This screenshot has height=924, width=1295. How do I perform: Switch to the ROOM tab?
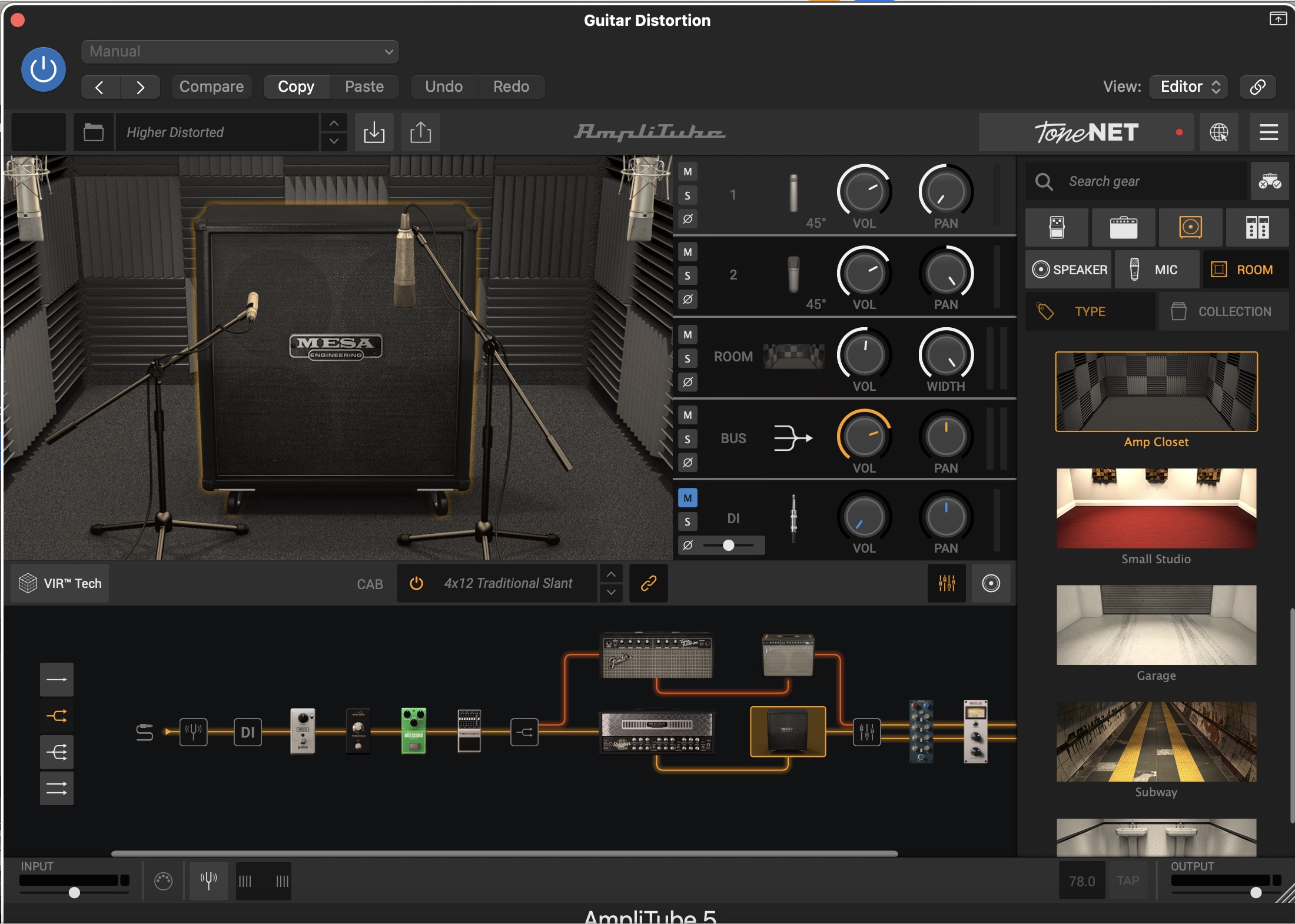1246,270
